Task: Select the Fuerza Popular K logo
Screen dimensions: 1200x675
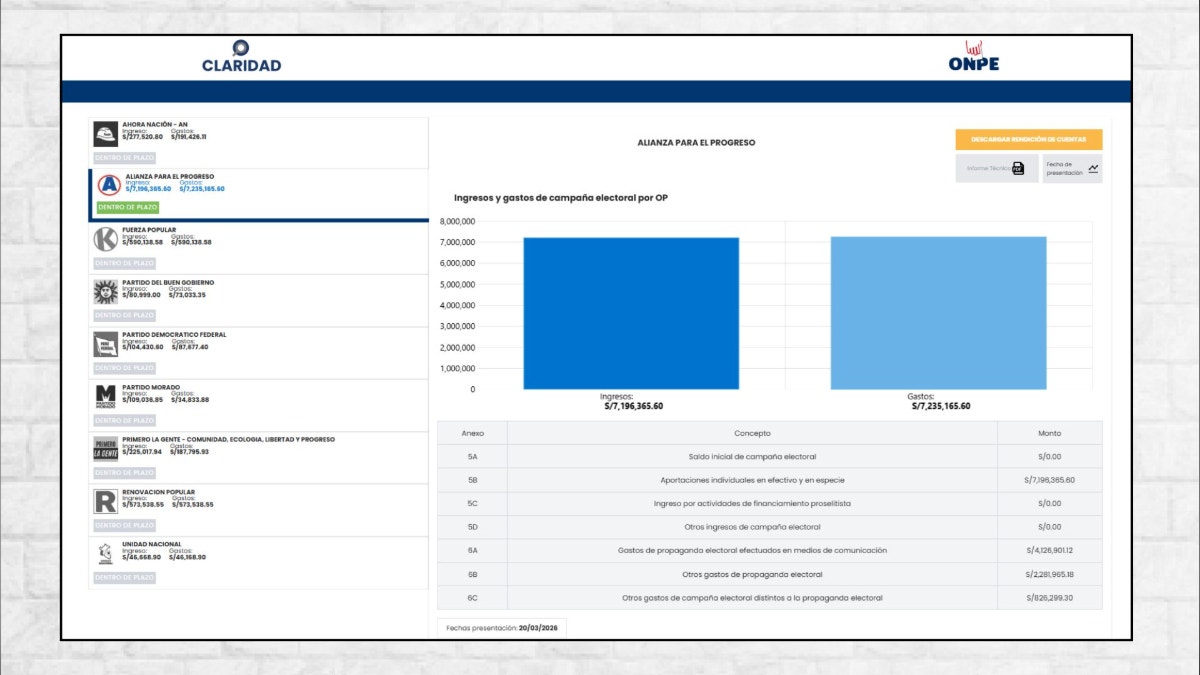Action: [106, 239]
